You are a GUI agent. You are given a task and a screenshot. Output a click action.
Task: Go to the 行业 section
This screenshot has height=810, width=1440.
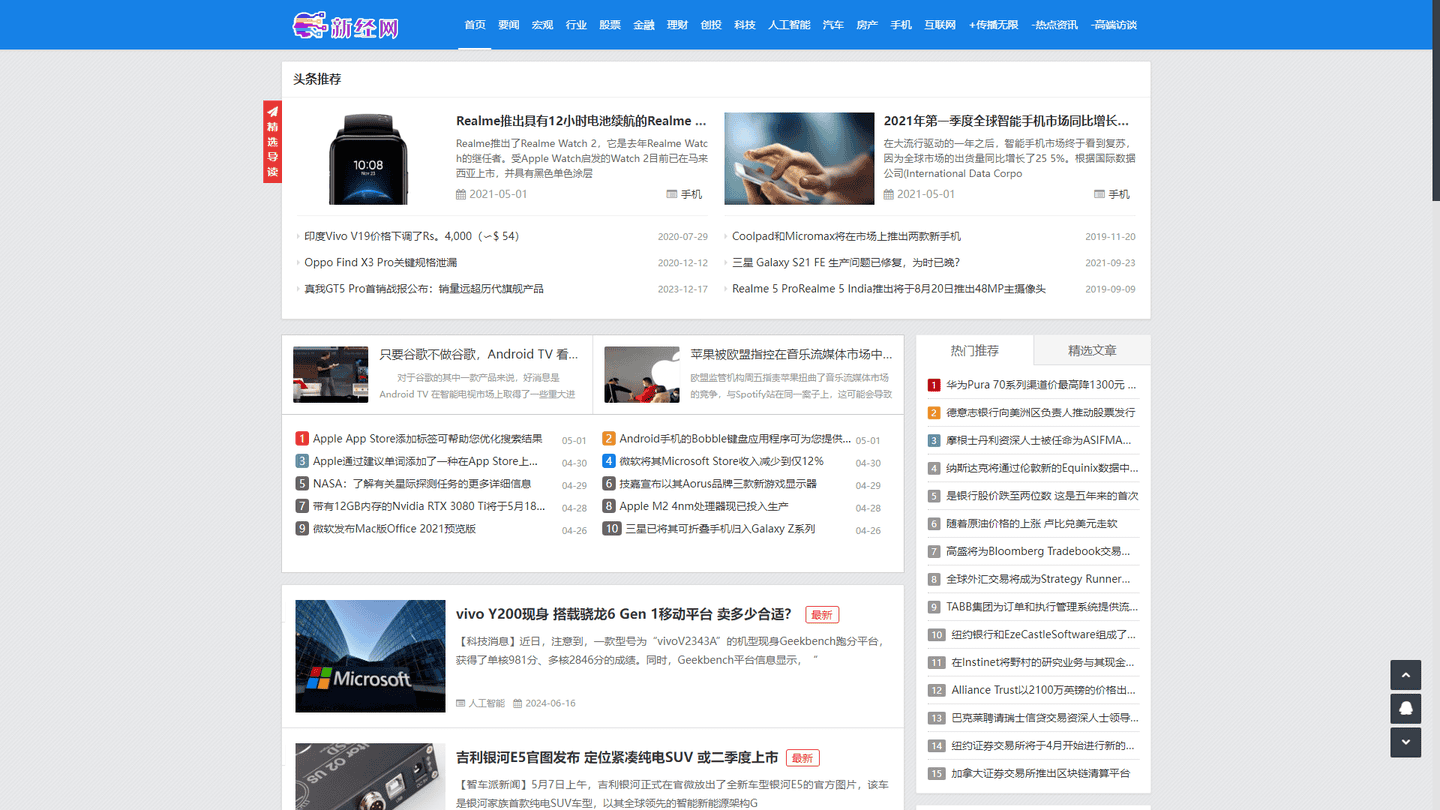[576, 25]
